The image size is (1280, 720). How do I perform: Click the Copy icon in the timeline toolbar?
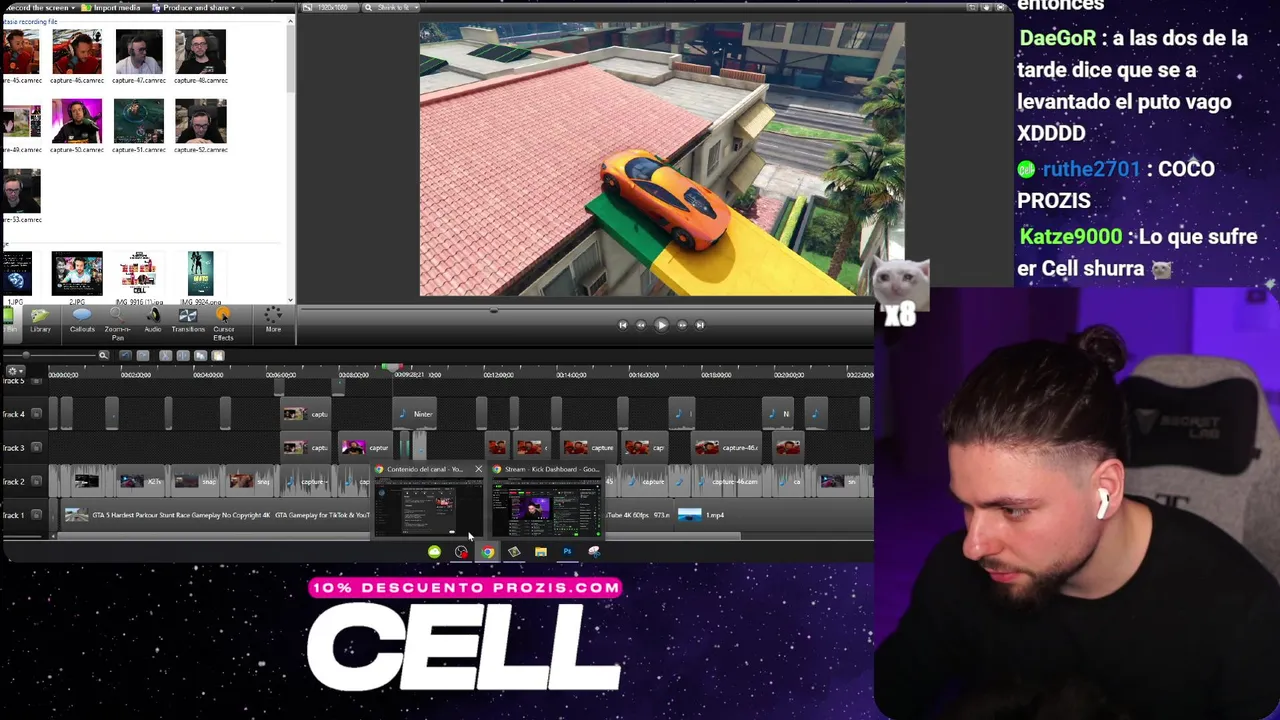click(200, 355)
